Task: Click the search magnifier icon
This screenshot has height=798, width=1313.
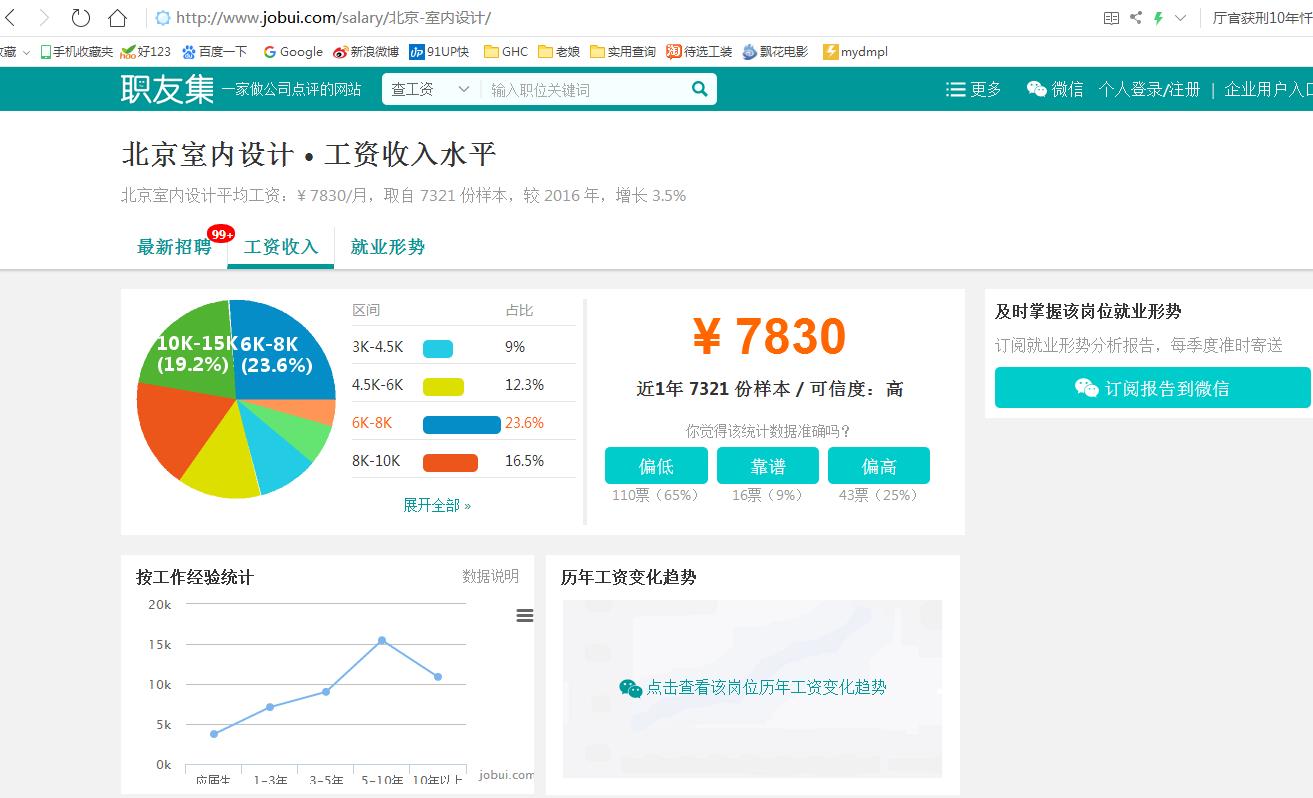Action: pos(699,89)
